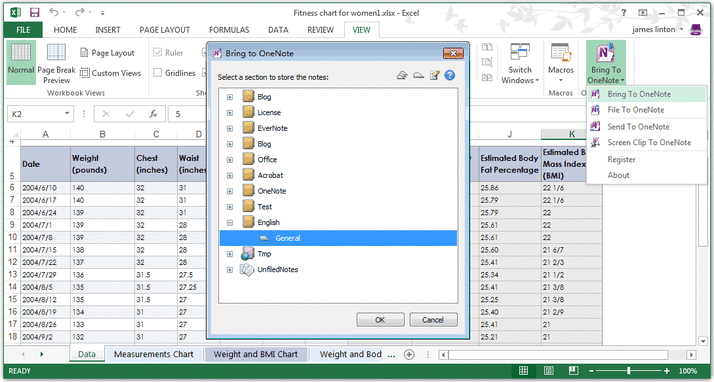The width and height of the screenshot is (714, 382).
Task: Toggle the Gridlines checkbox
Action: pyautogui.click(x=158, y=73)
